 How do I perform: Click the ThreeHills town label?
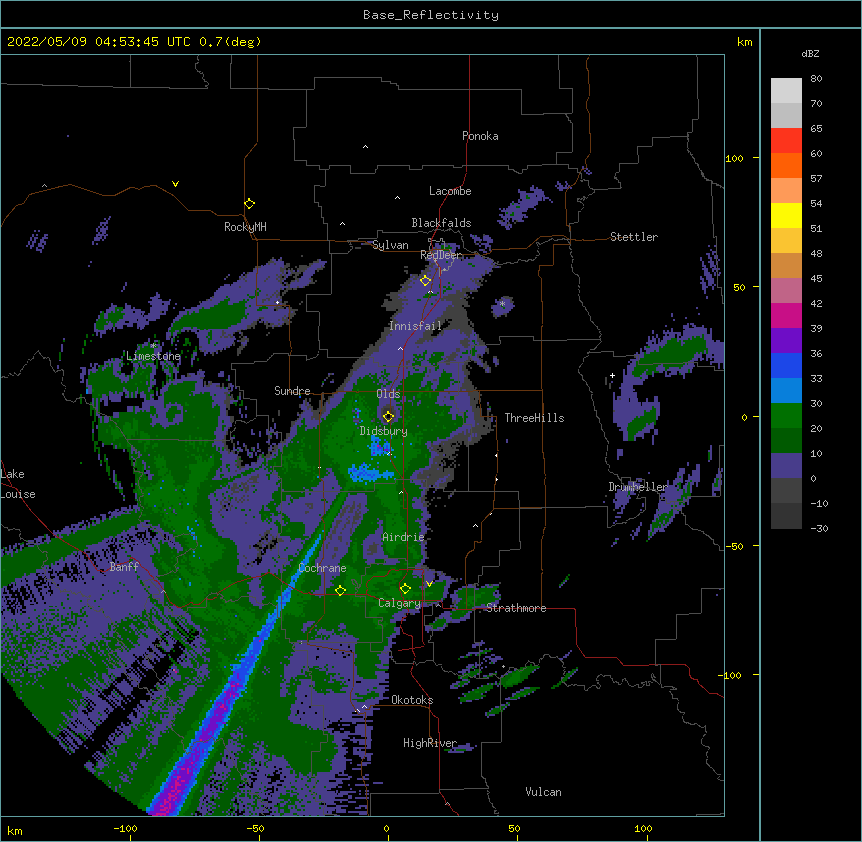534,418
